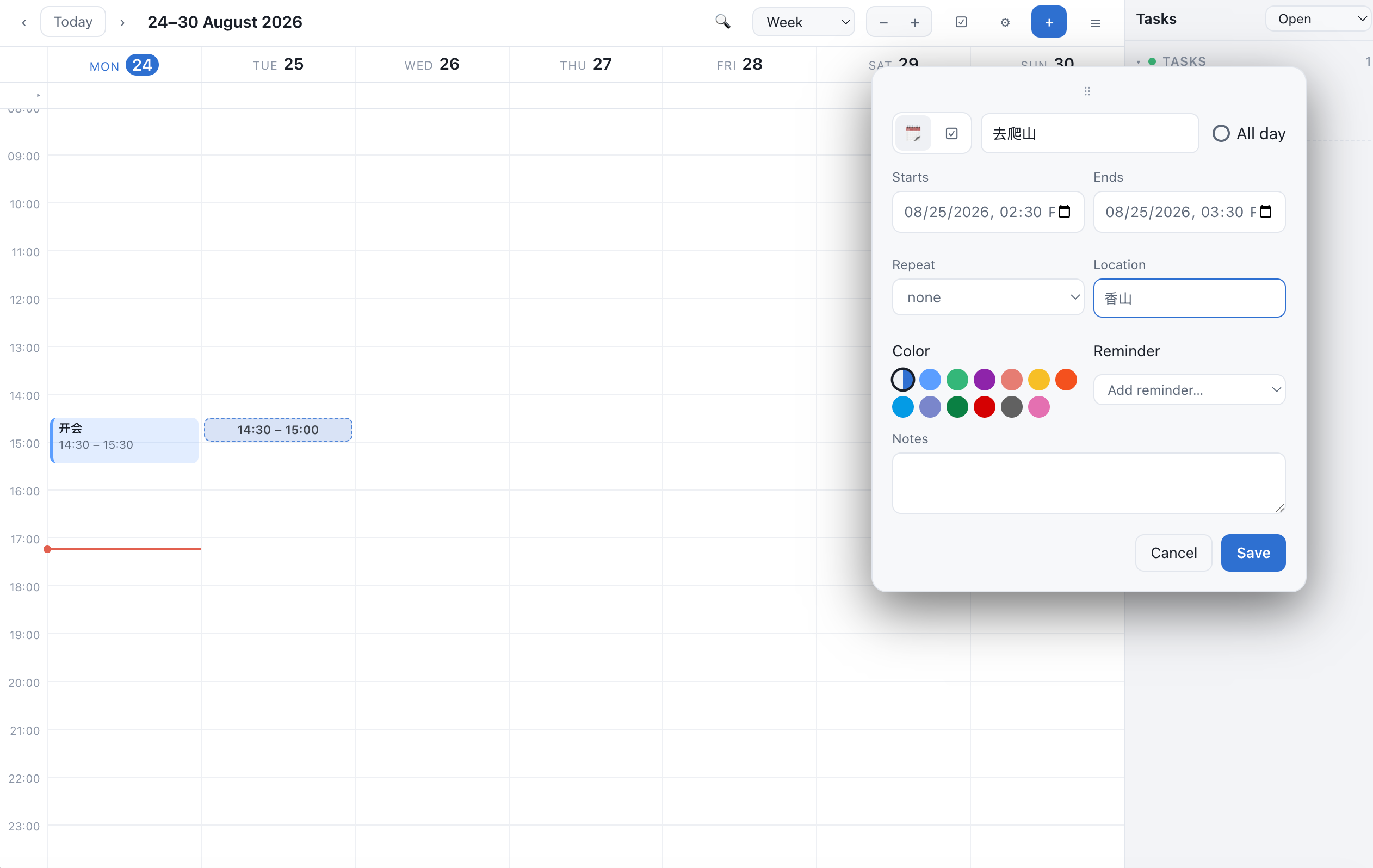Screen dimensions: 1373x868
Task: Pick the salmon color swatch
Action: [1011, 380]
